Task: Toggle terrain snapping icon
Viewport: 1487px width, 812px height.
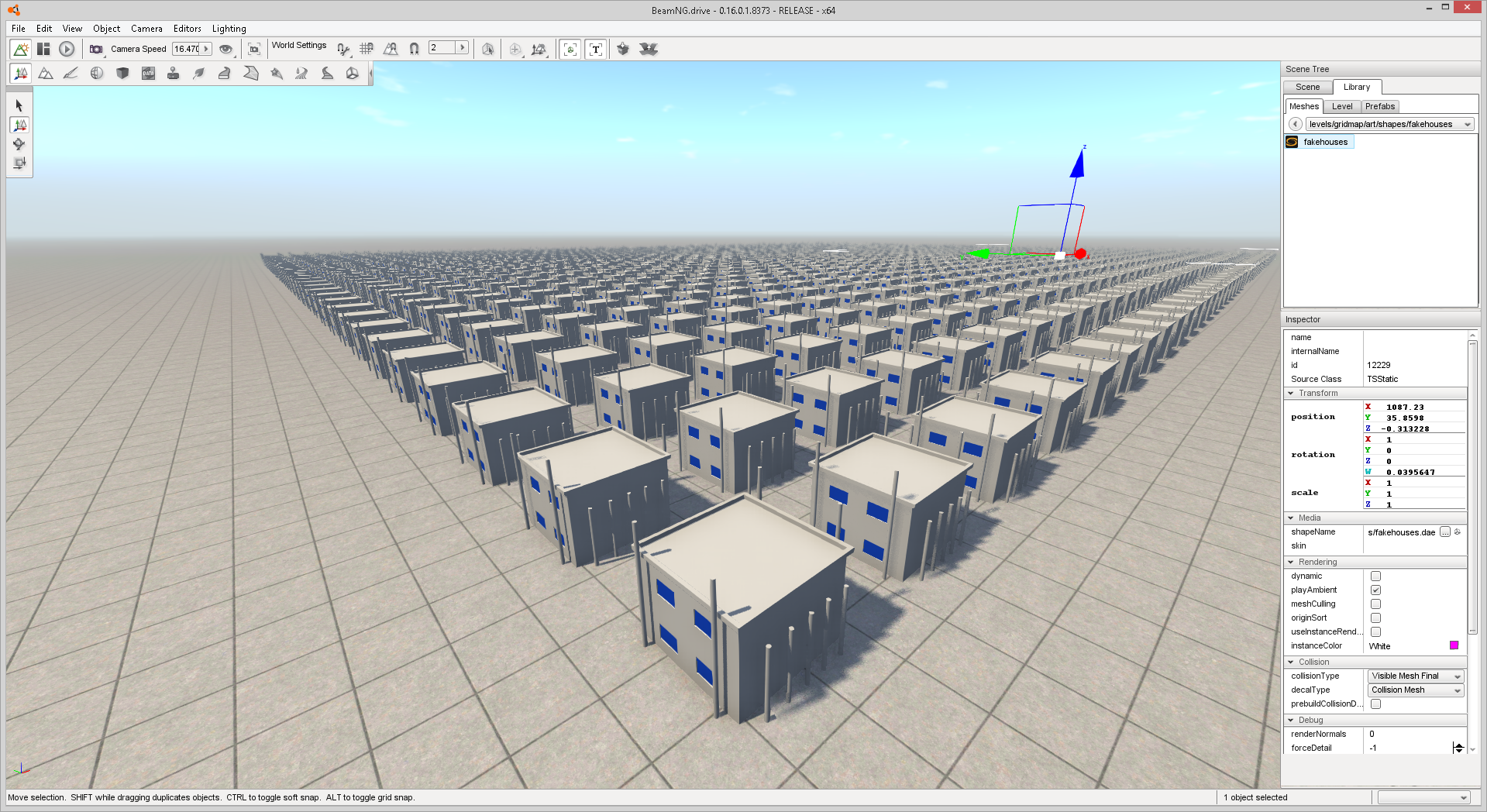Action: click(391, 49)
